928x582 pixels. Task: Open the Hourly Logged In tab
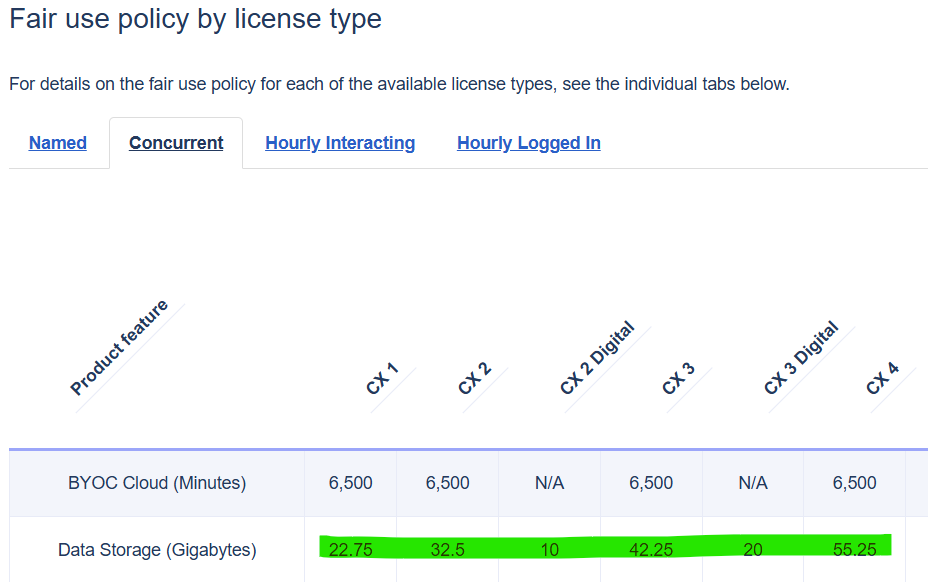pos(529,143)
